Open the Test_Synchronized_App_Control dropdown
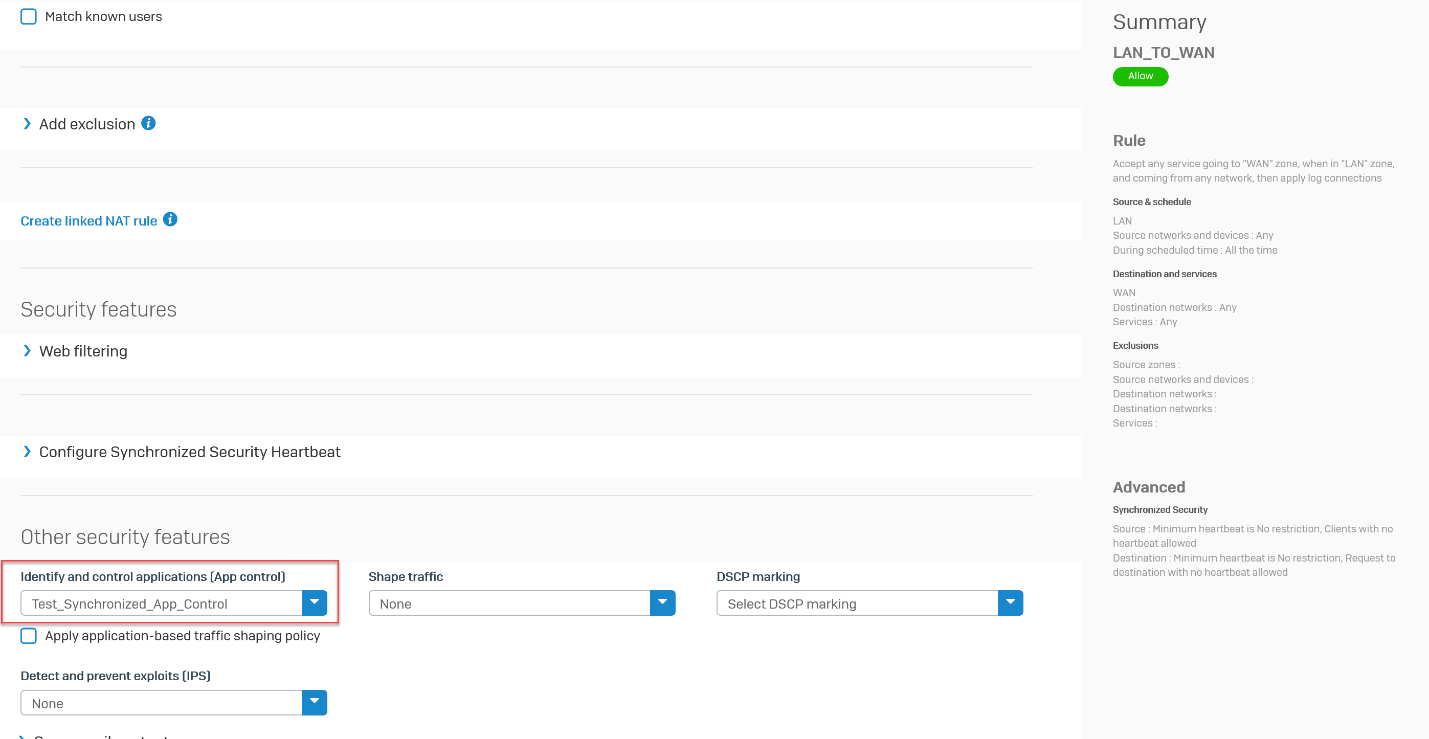The image size is (1429, 739). pyautogui.click(x=165, y=603)
